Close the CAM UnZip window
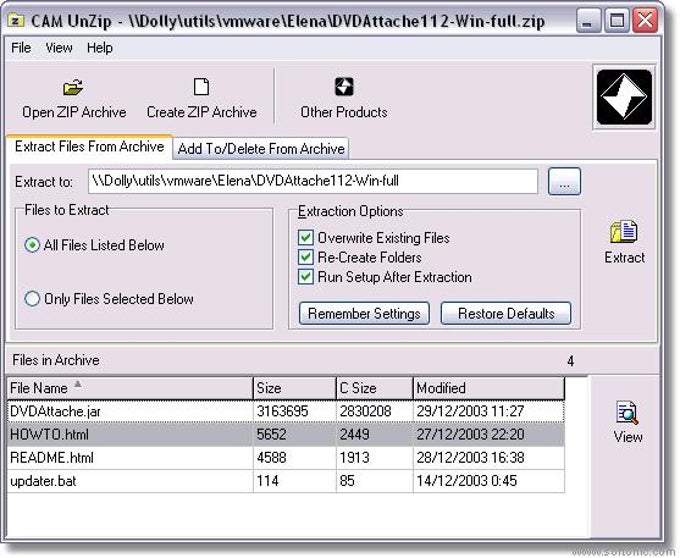The width and height of the screenshot is (680, 558). [645, 20]
